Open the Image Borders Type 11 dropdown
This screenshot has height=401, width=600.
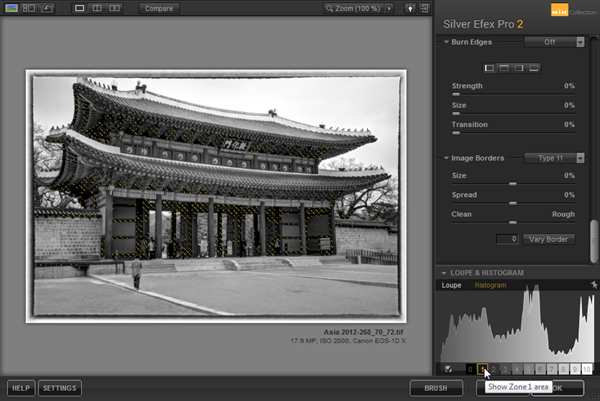coord(556,158)
